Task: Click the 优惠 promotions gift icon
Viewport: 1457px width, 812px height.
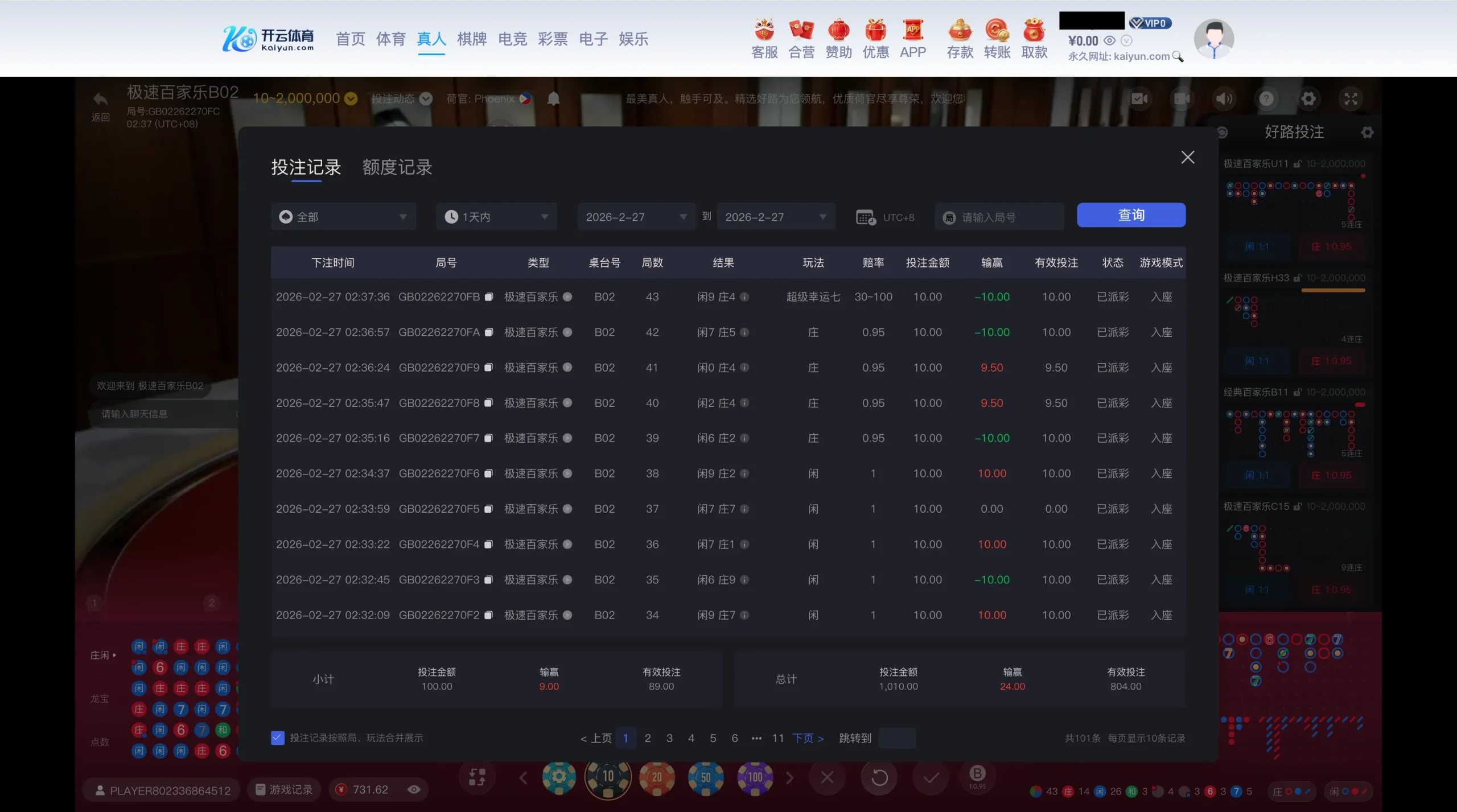Action: pyautogui.click(x=875, y=30)
